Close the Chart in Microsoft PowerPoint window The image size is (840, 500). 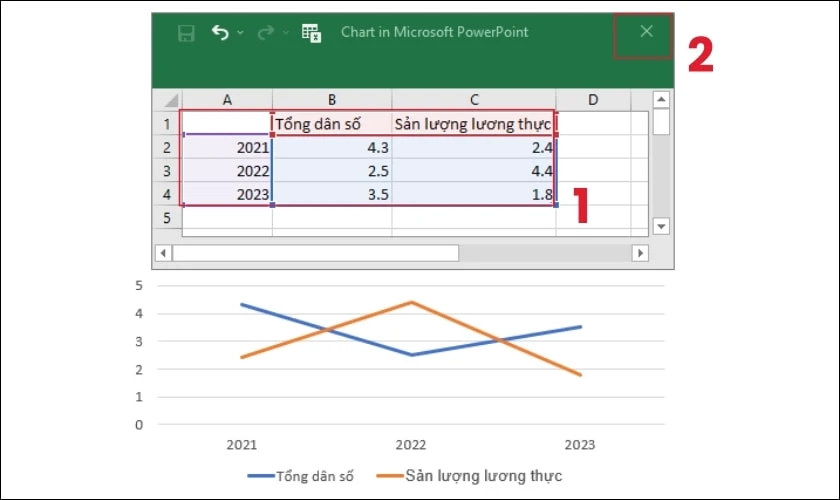(646, 32)
